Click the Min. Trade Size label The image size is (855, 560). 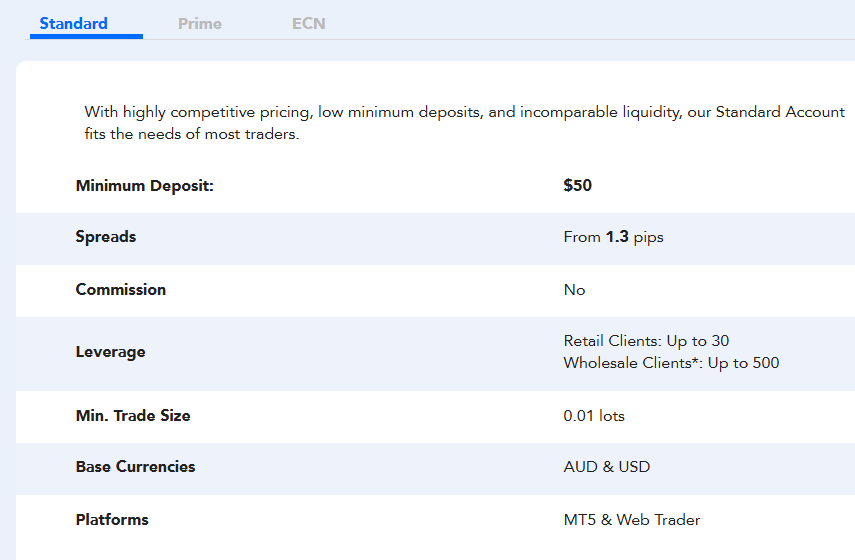tap(133, 415)
